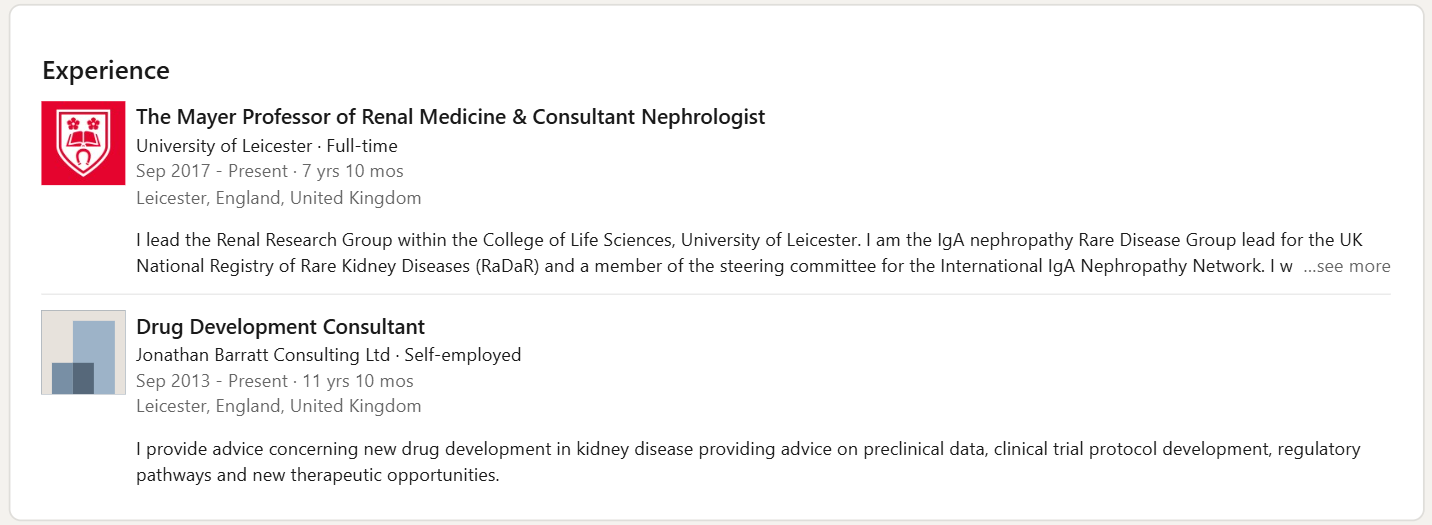Viewport: 1432px width, 525px height.
Task: Click the Experience section heading
Action: (x=106, y=71)
